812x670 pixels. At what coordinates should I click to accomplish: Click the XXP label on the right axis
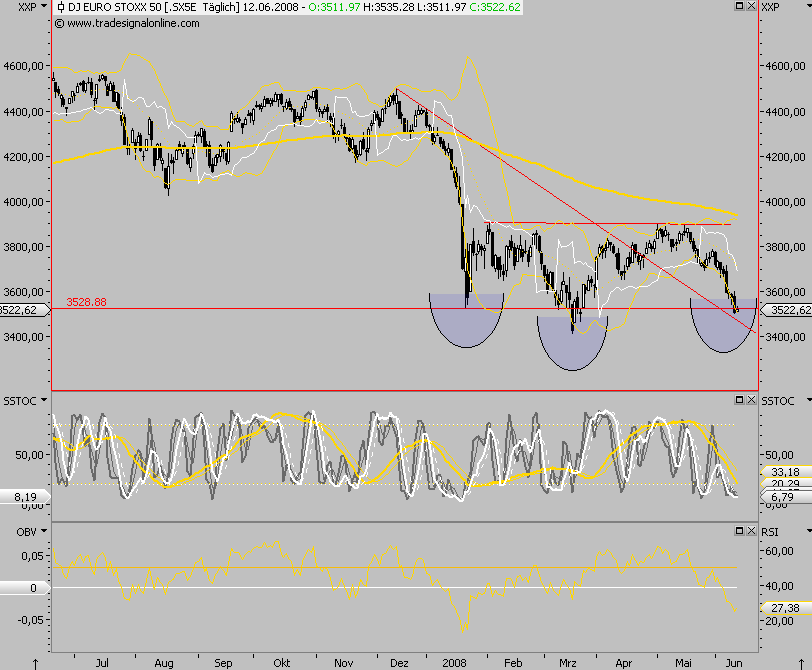pos(770,7)
